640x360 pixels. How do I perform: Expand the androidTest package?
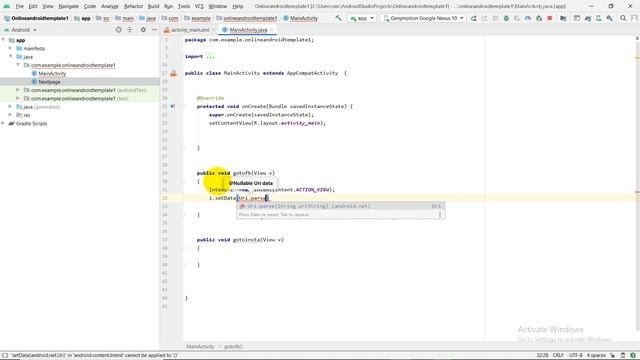point(18,90)
